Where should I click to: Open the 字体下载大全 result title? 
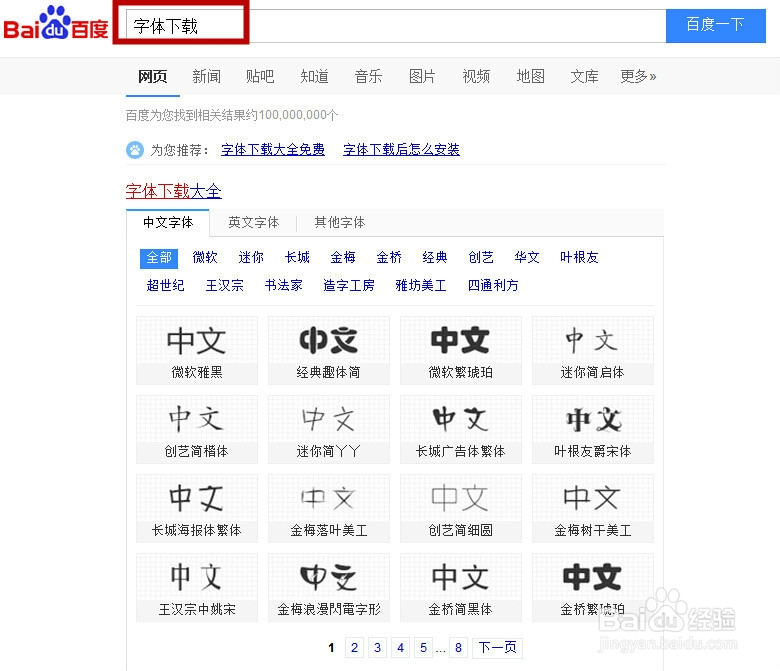pos(174,191)
